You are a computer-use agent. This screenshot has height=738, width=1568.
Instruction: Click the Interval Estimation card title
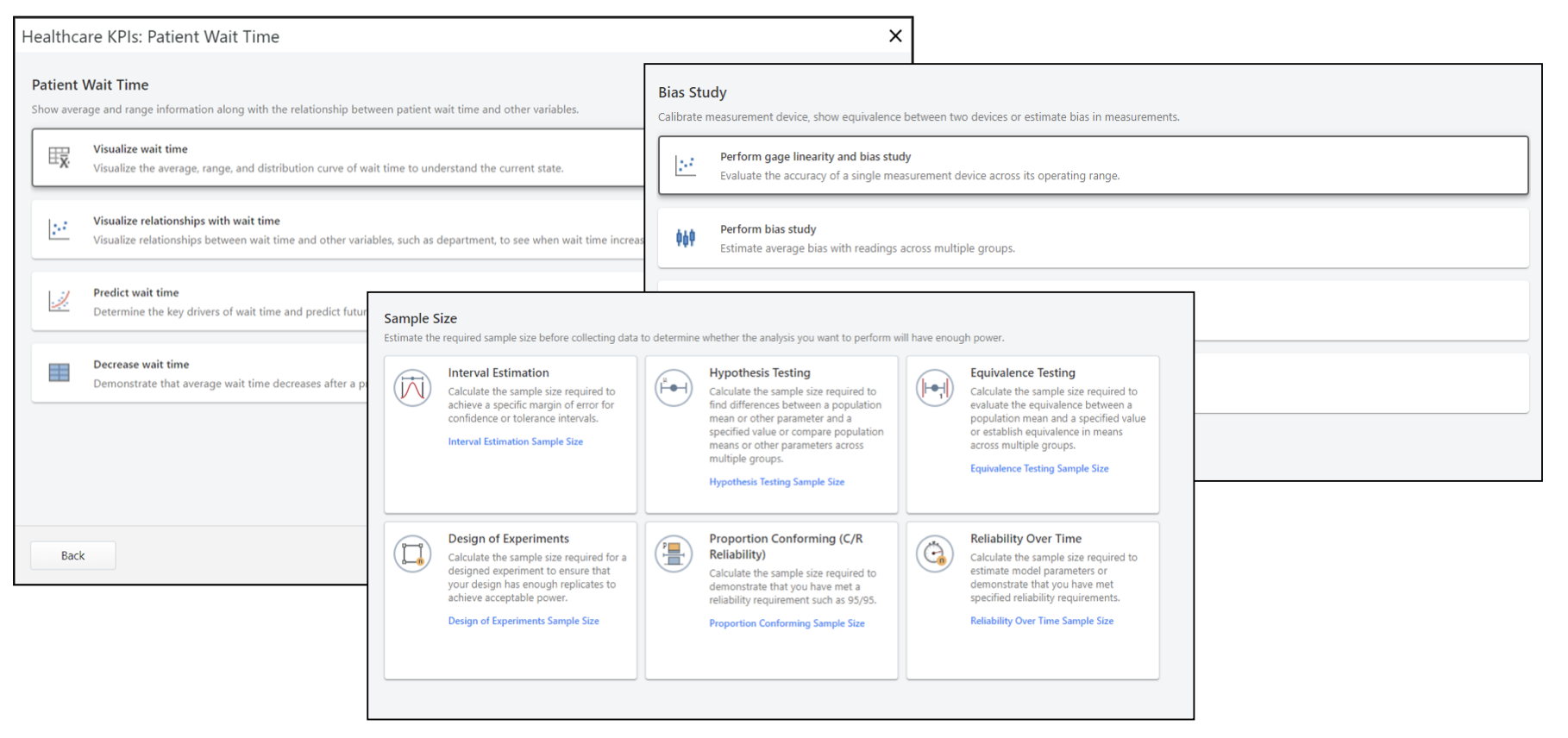pyautogui.click(x=499, y=372)
